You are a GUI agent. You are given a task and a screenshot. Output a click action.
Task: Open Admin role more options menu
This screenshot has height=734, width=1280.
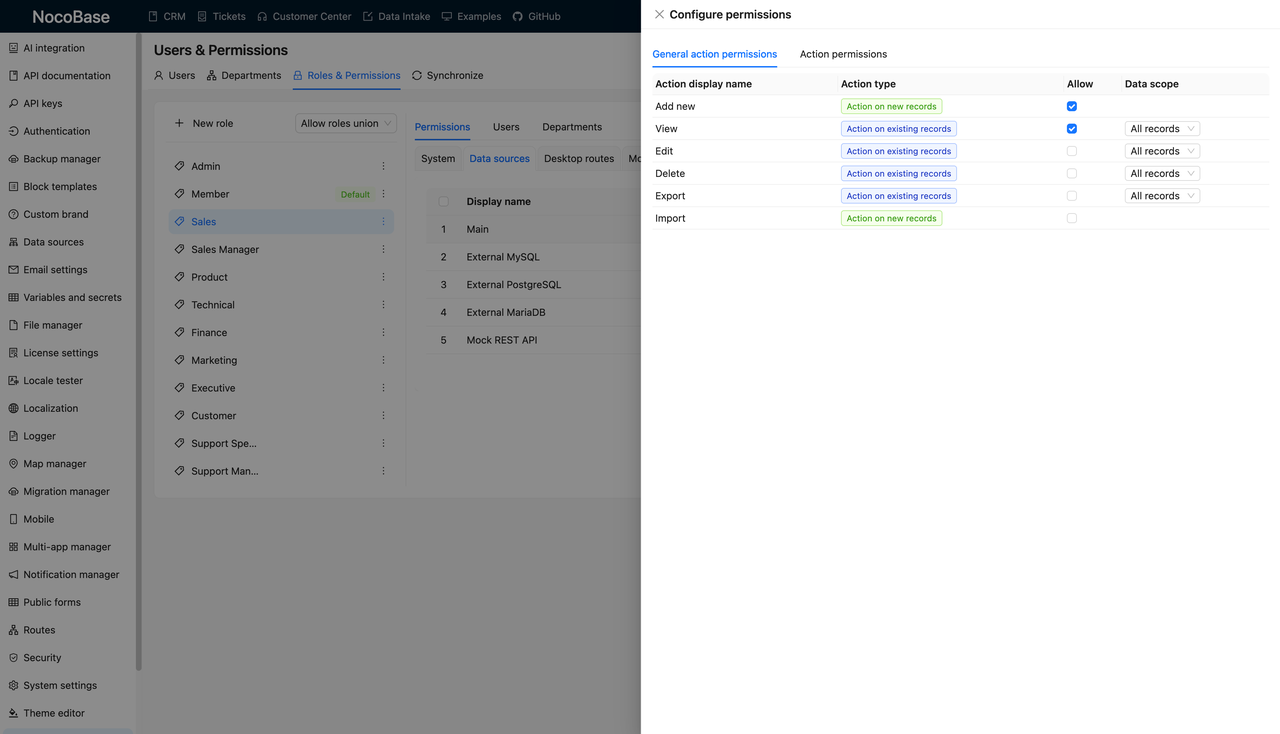(383, 166)
